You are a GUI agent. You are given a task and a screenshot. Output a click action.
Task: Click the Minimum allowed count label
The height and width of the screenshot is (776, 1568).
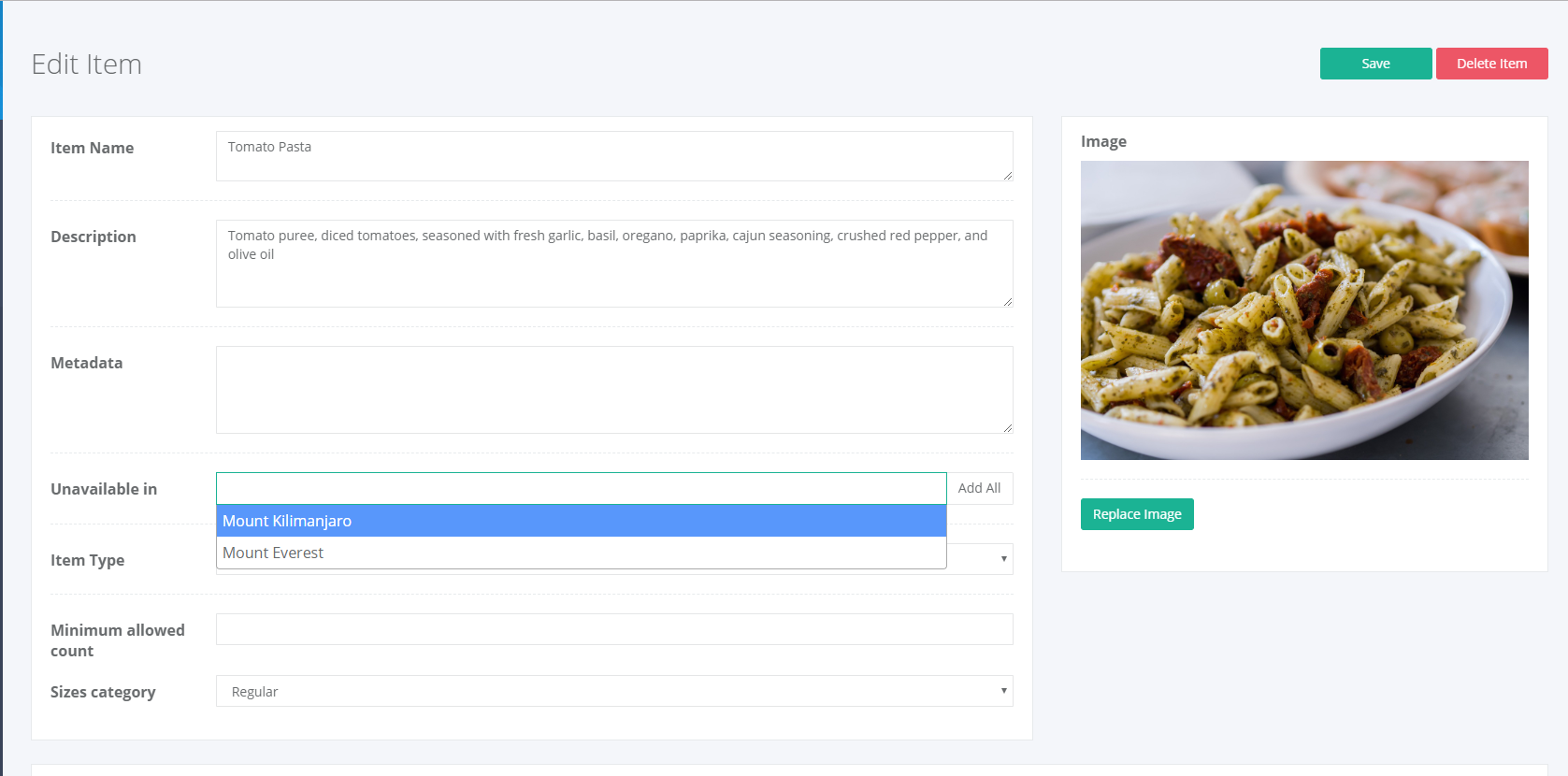point(118,640)
